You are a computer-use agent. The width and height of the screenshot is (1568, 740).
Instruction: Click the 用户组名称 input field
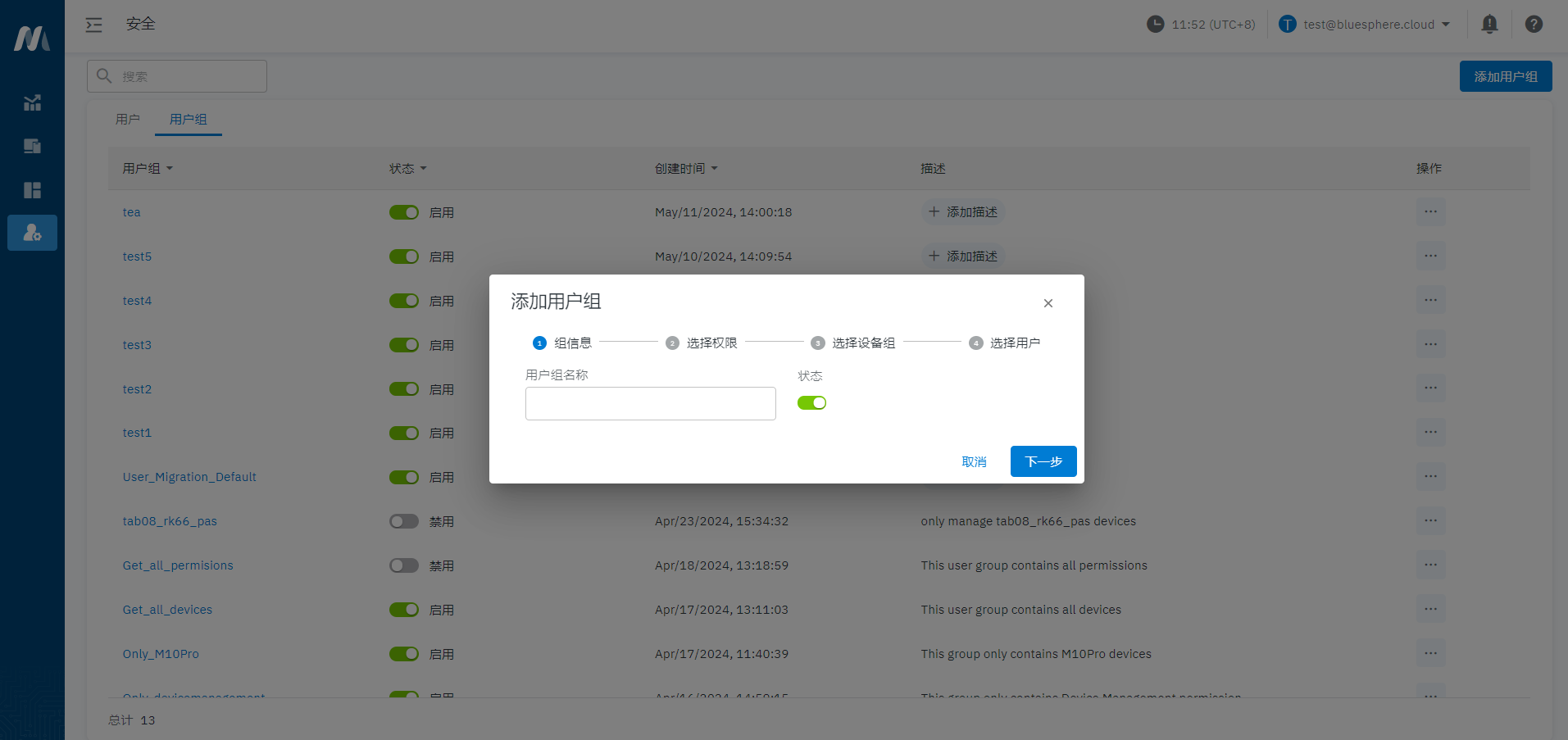[650, 404]
